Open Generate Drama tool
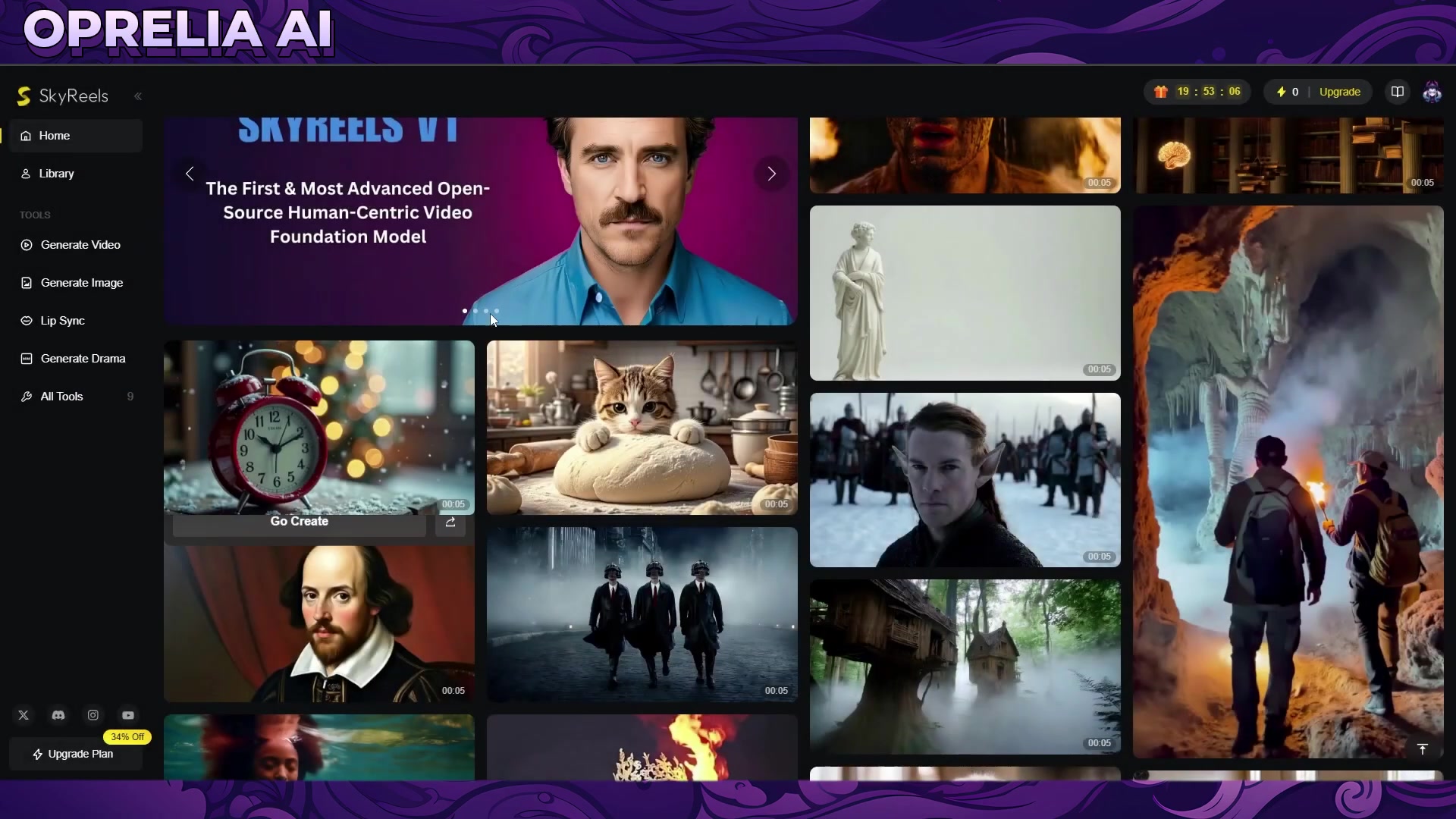Image resolution: width=1456 pixels, height=819 pixels. point(76,359)
